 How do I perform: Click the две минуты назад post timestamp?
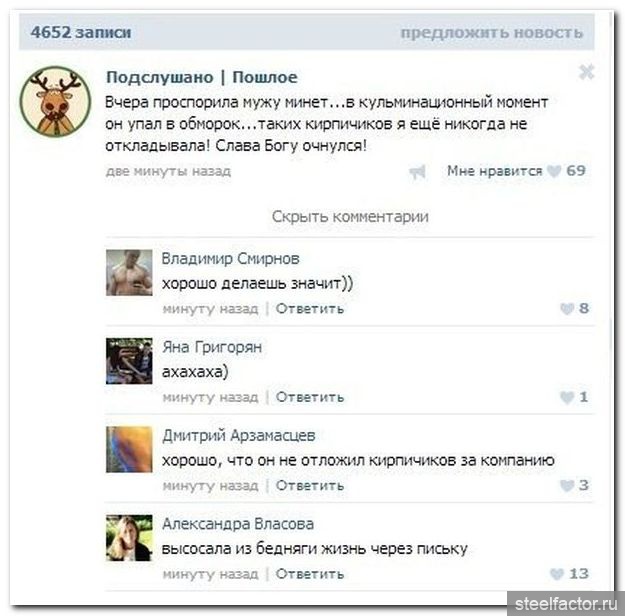click(168, 171)
